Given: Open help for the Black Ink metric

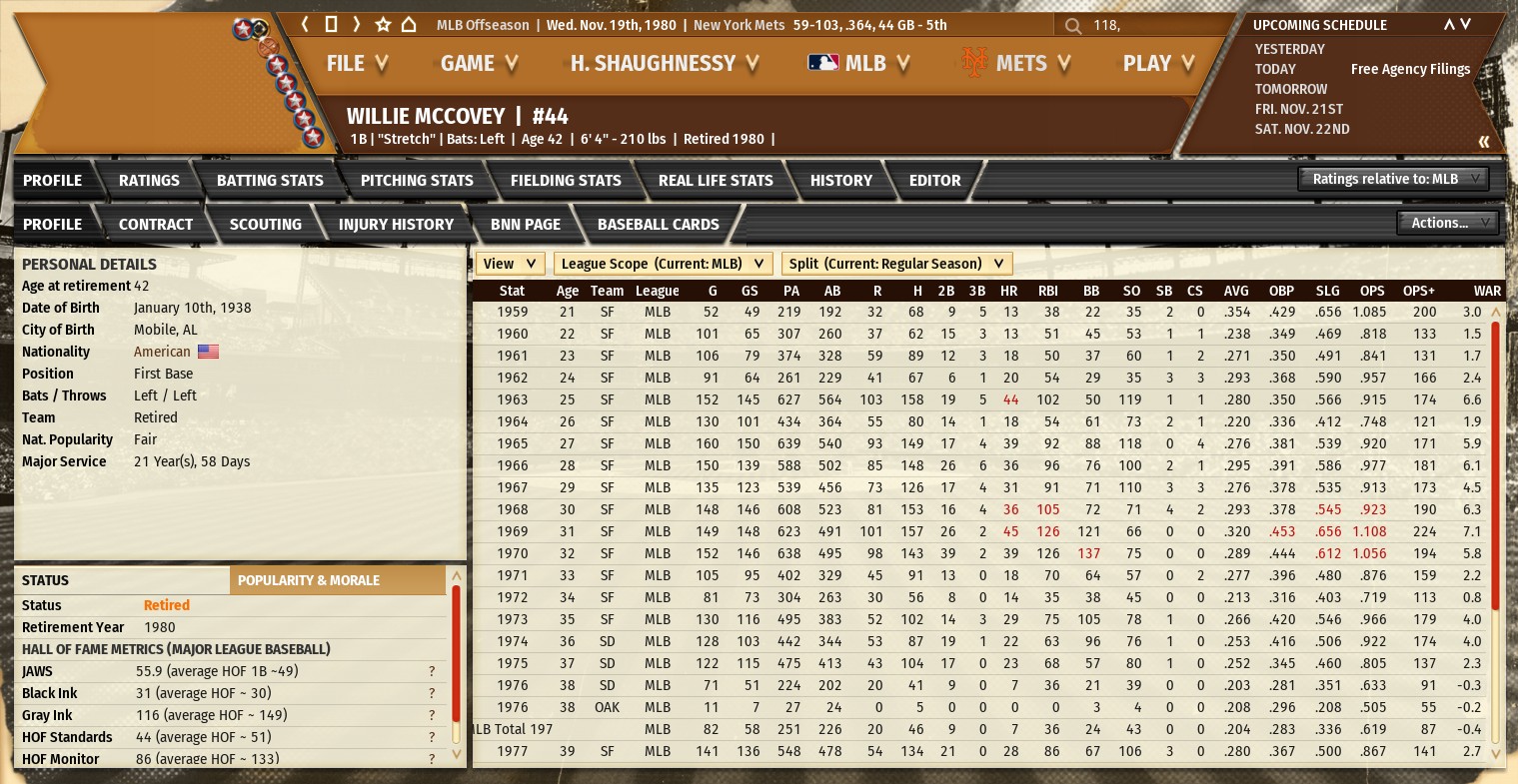Looking at the screenshot, I should point(432,693).
